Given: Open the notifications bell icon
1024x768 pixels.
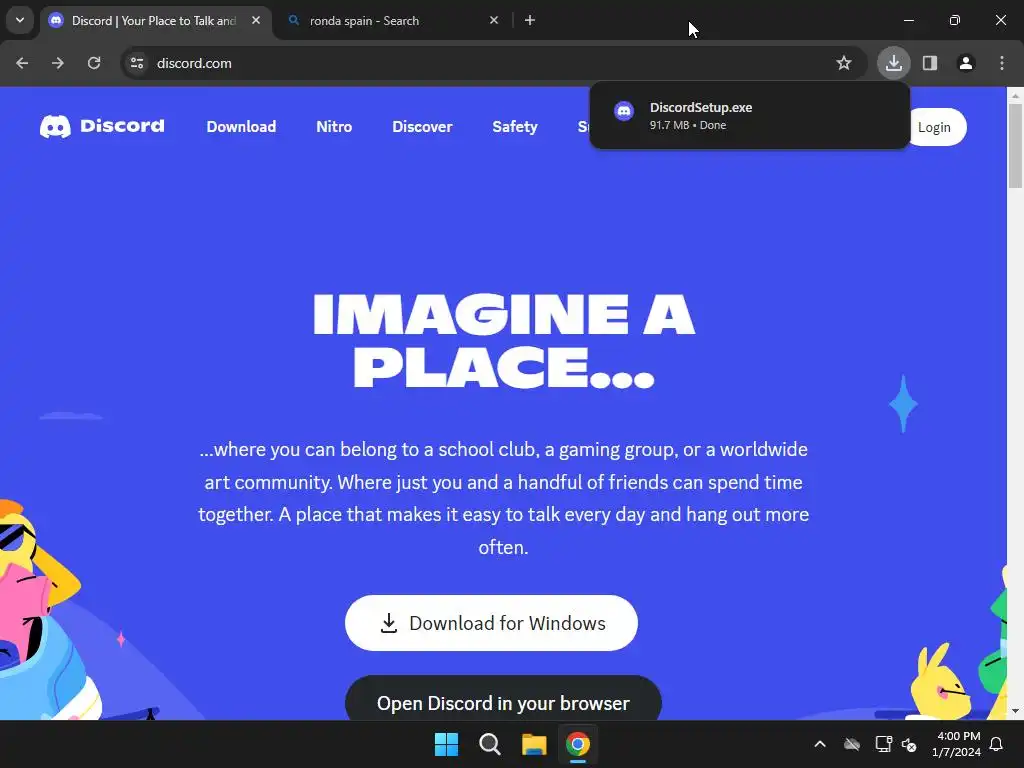Looking at the screenshot, I should tap(997, 744).
